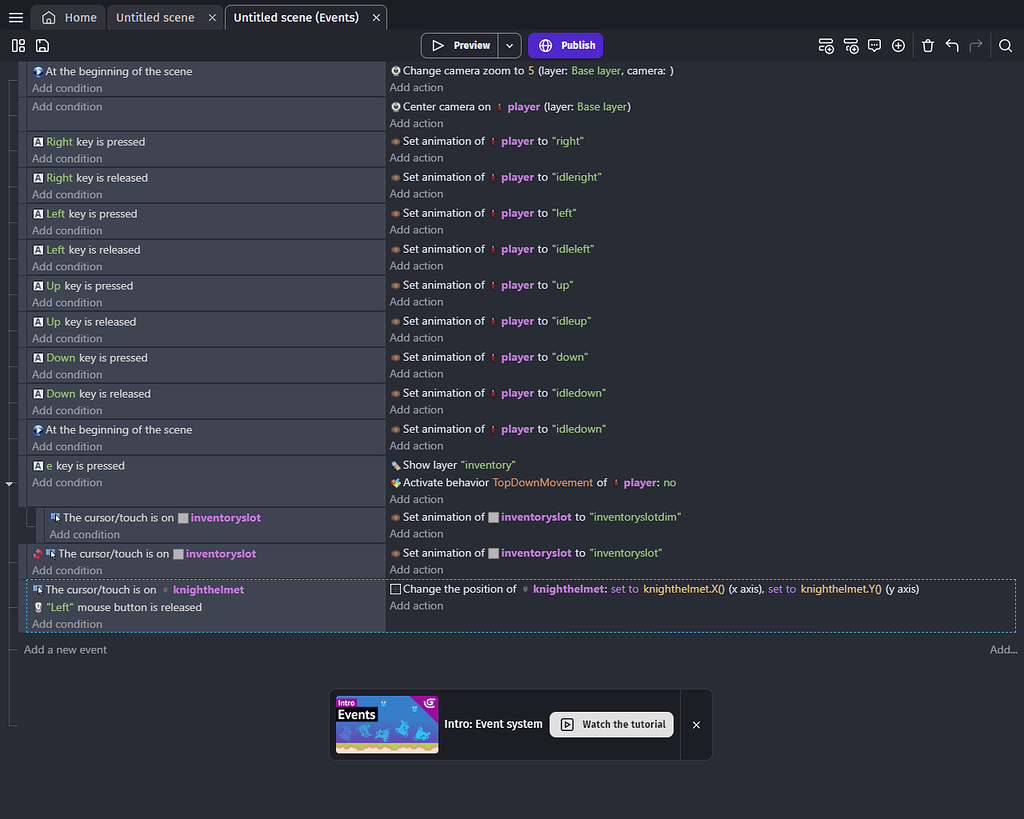Click the Add Sub-Event toolbar icon
The image size is (1024, 819).
click(x=851, y=45)
